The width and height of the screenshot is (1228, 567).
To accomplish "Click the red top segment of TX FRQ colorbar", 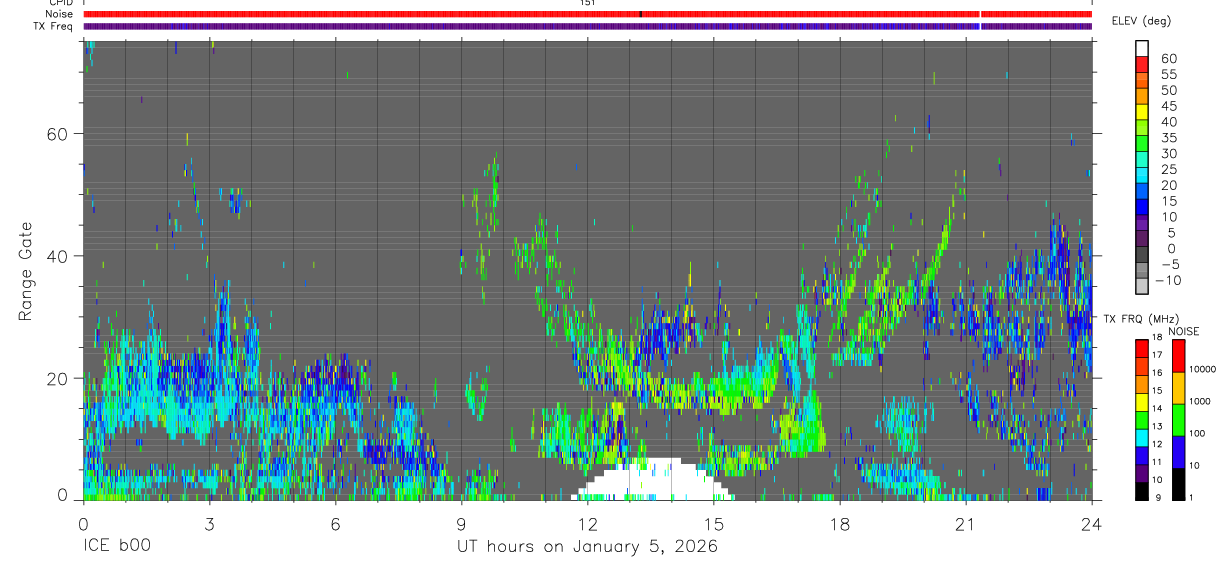I will (1142, 348).
